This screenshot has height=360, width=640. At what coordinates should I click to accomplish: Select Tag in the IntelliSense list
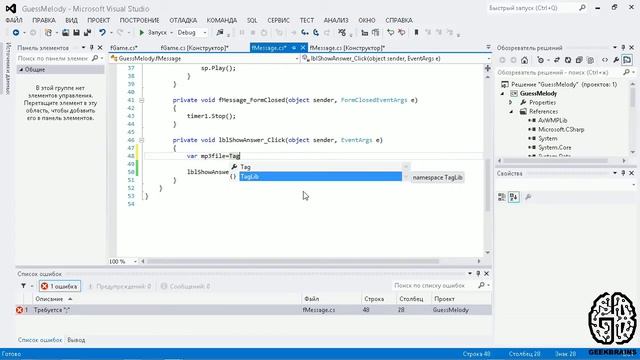[320, 167]
